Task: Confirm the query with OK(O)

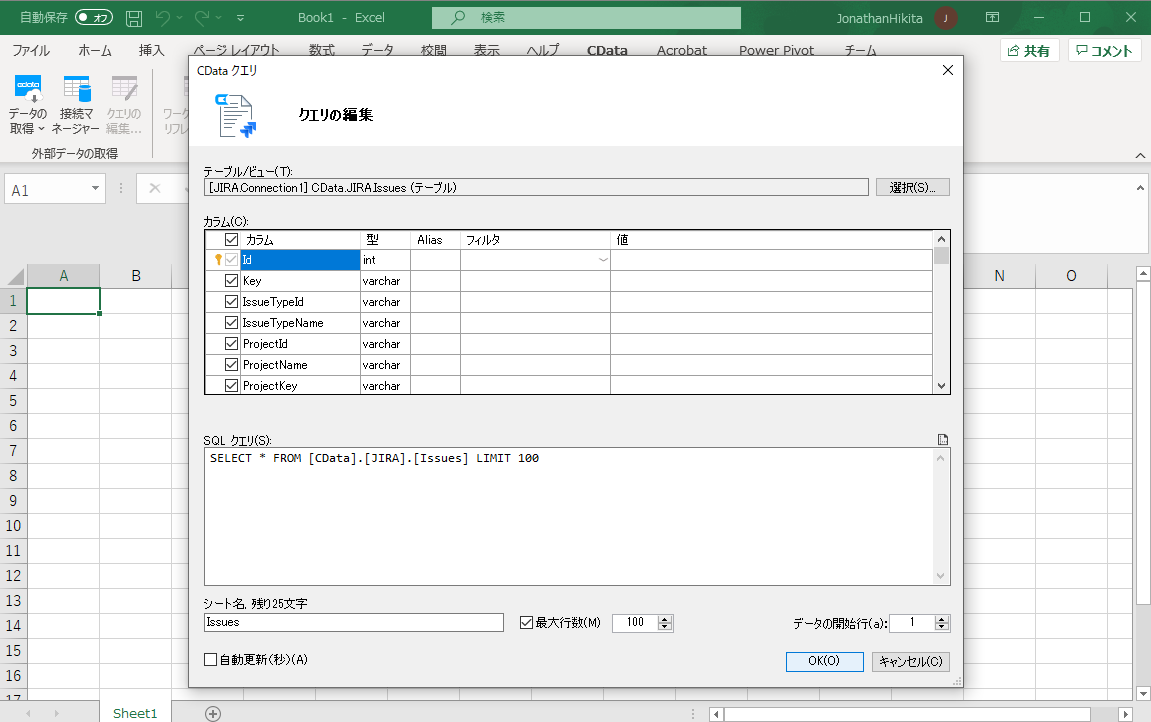Action: point(824,661)
